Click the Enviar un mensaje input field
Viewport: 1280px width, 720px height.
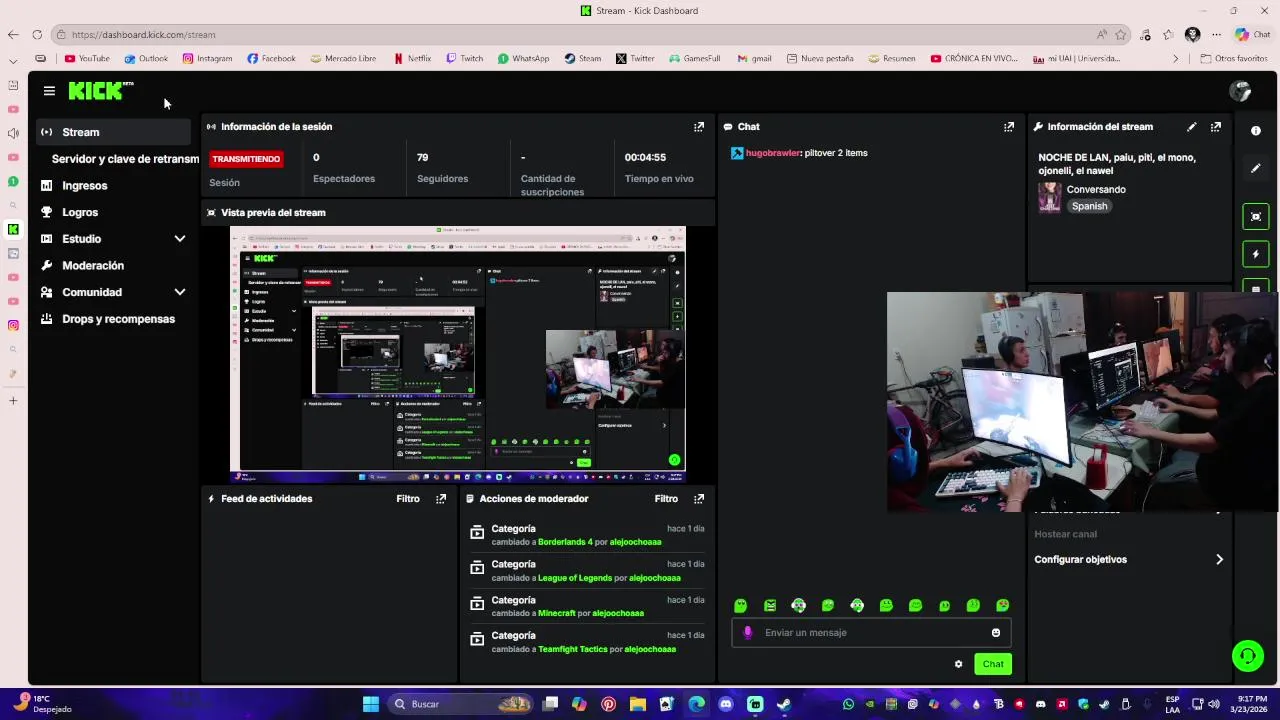coord(871,633)
